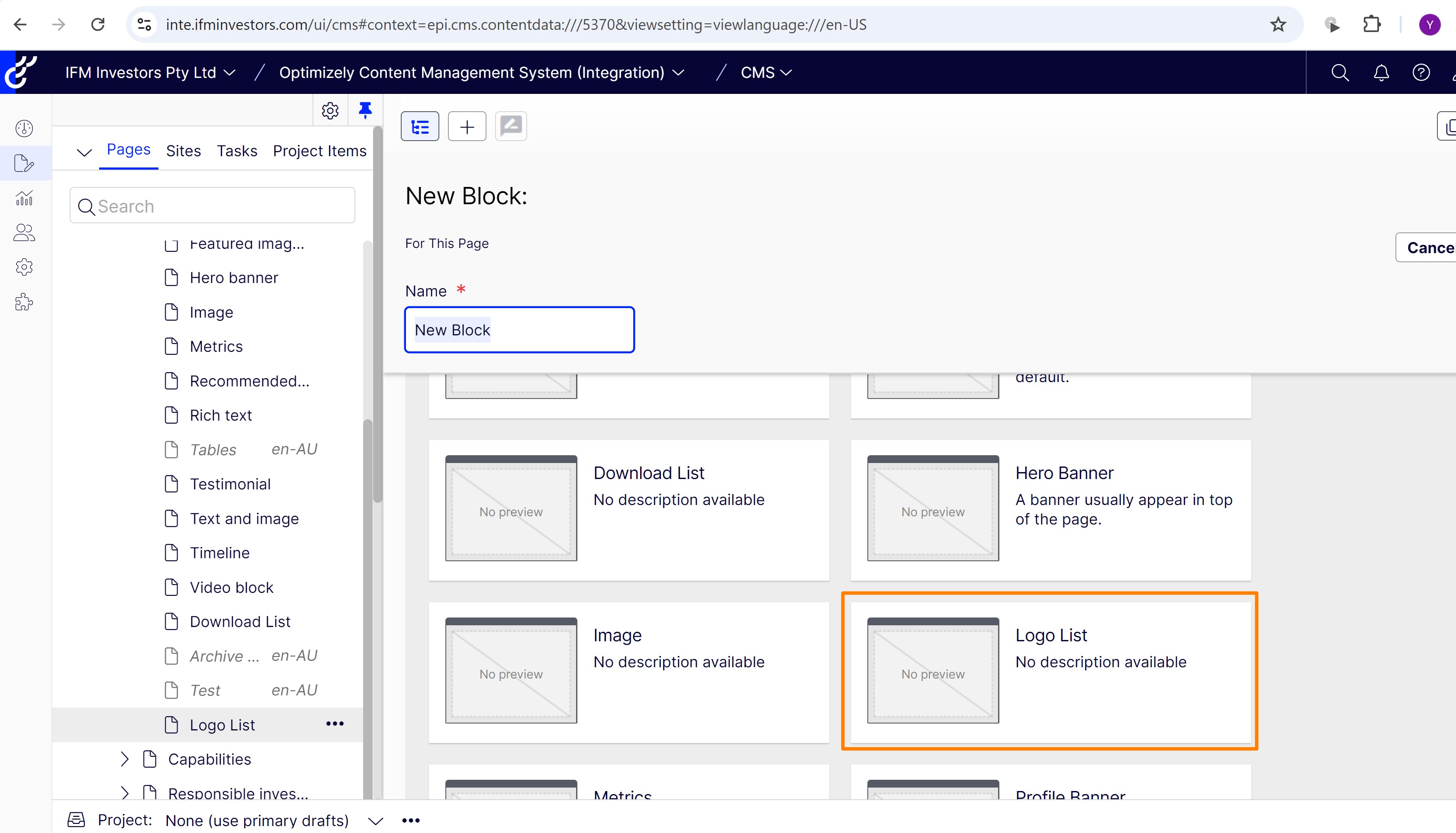1456x833 pixels.
Task: Toggle the navigation tree structure button
Action: pos(420,126)
